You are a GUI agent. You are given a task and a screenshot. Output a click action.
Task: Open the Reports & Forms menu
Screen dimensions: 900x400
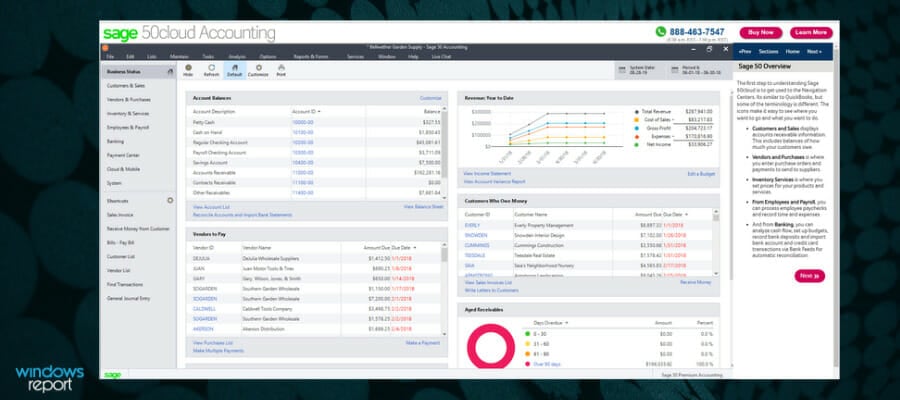(311, 56)
